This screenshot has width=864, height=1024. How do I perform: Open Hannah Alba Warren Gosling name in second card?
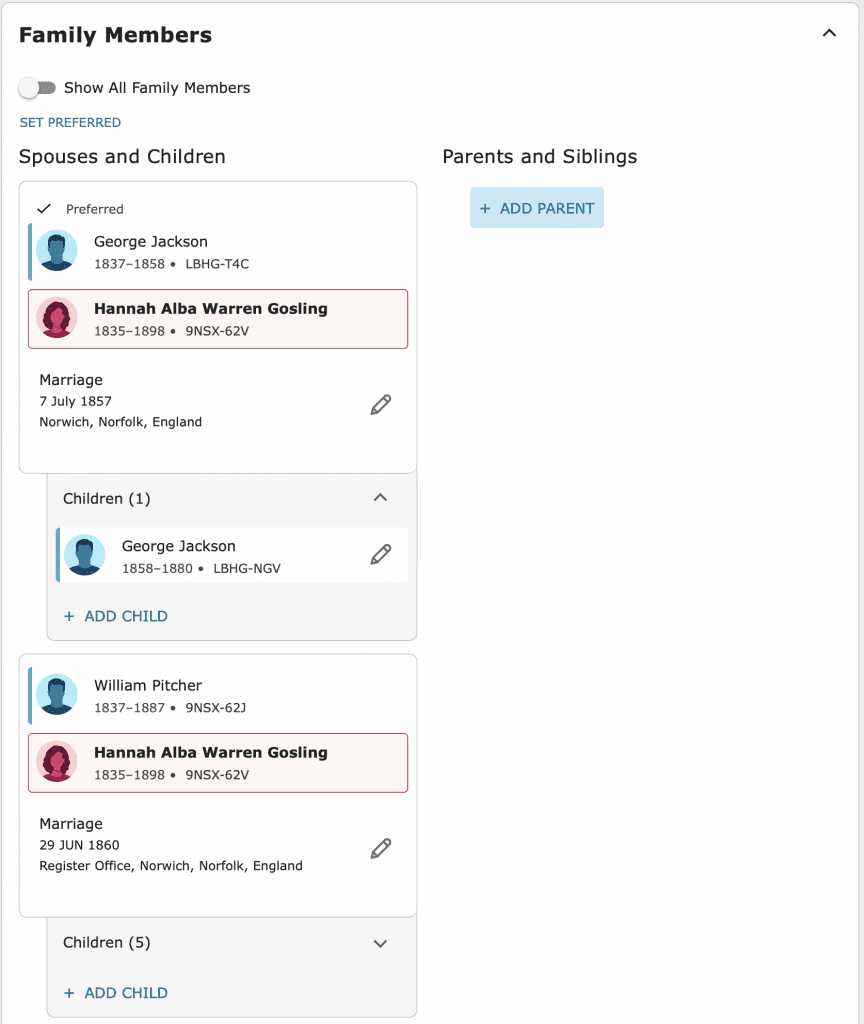[x=211, y=752]
